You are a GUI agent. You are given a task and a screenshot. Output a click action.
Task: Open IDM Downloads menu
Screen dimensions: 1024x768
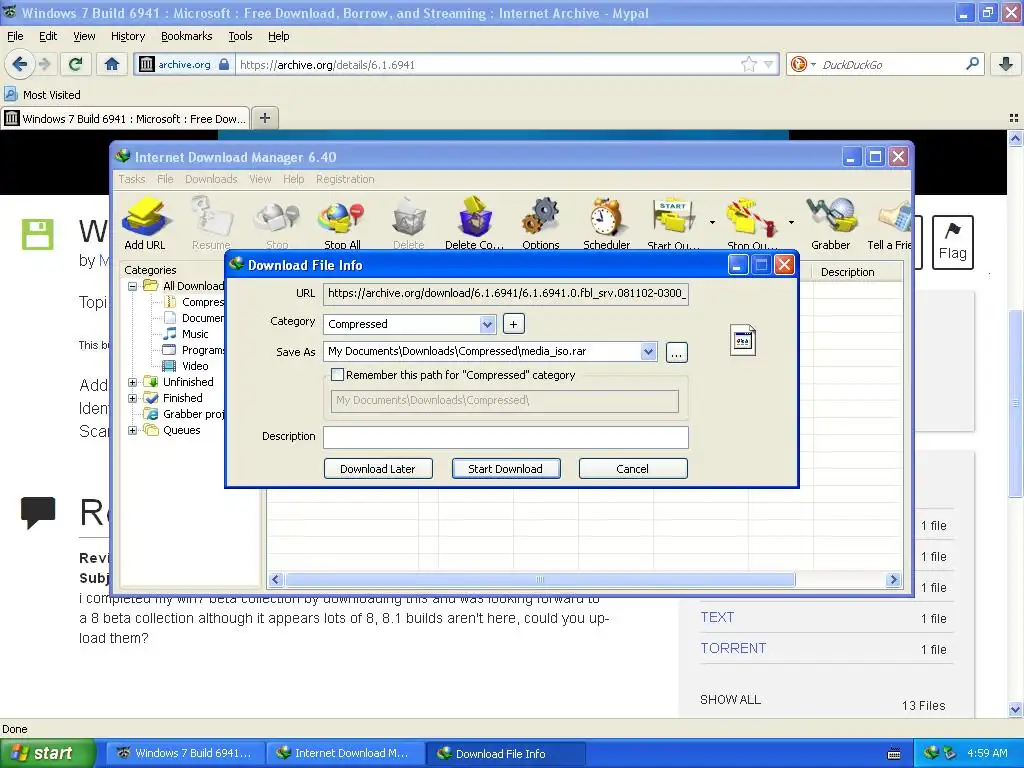pos(211,179)
